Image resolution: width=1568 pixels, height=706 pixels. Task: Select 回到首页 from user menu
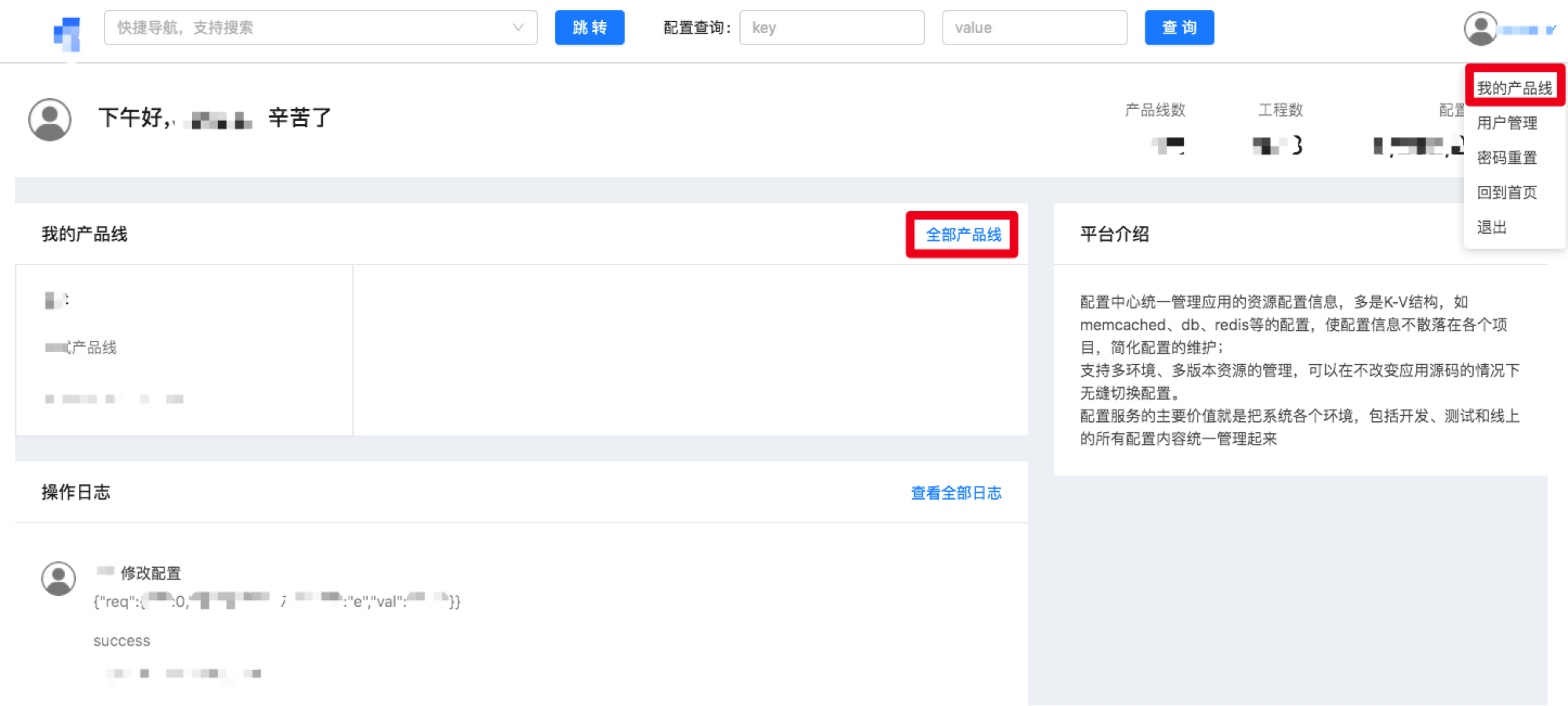point(1507,192)
